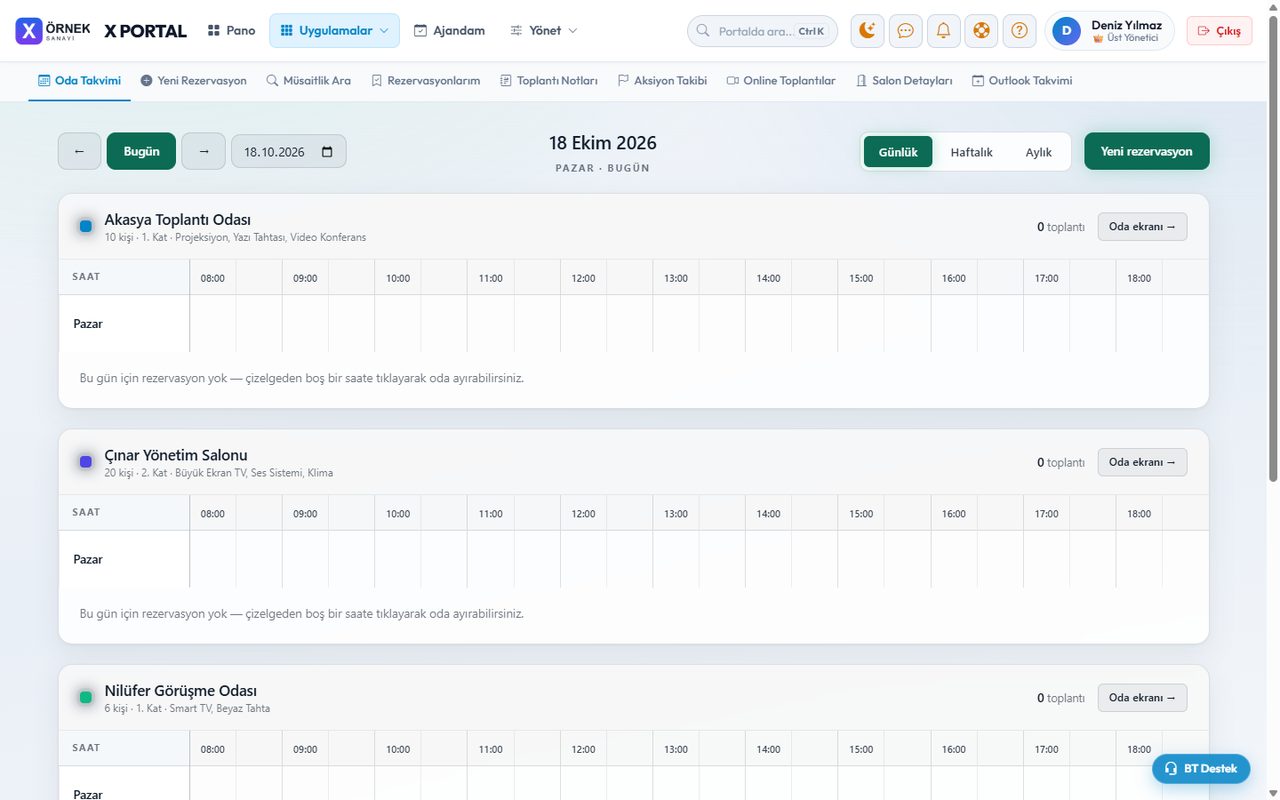Screen dimensions: 1280x800
Task: Expand the Yönet menu
Action: coord(544,31)
